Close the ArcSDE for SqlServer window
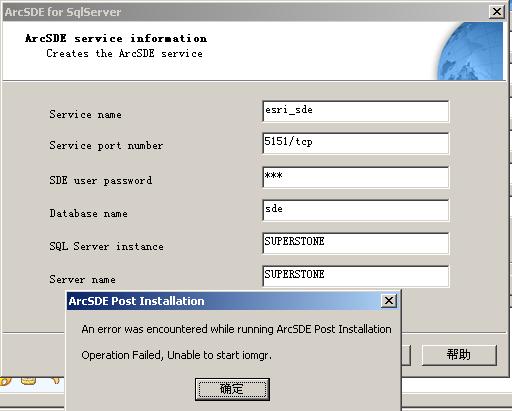Screen dimensions: 512x411 [497, 12]
